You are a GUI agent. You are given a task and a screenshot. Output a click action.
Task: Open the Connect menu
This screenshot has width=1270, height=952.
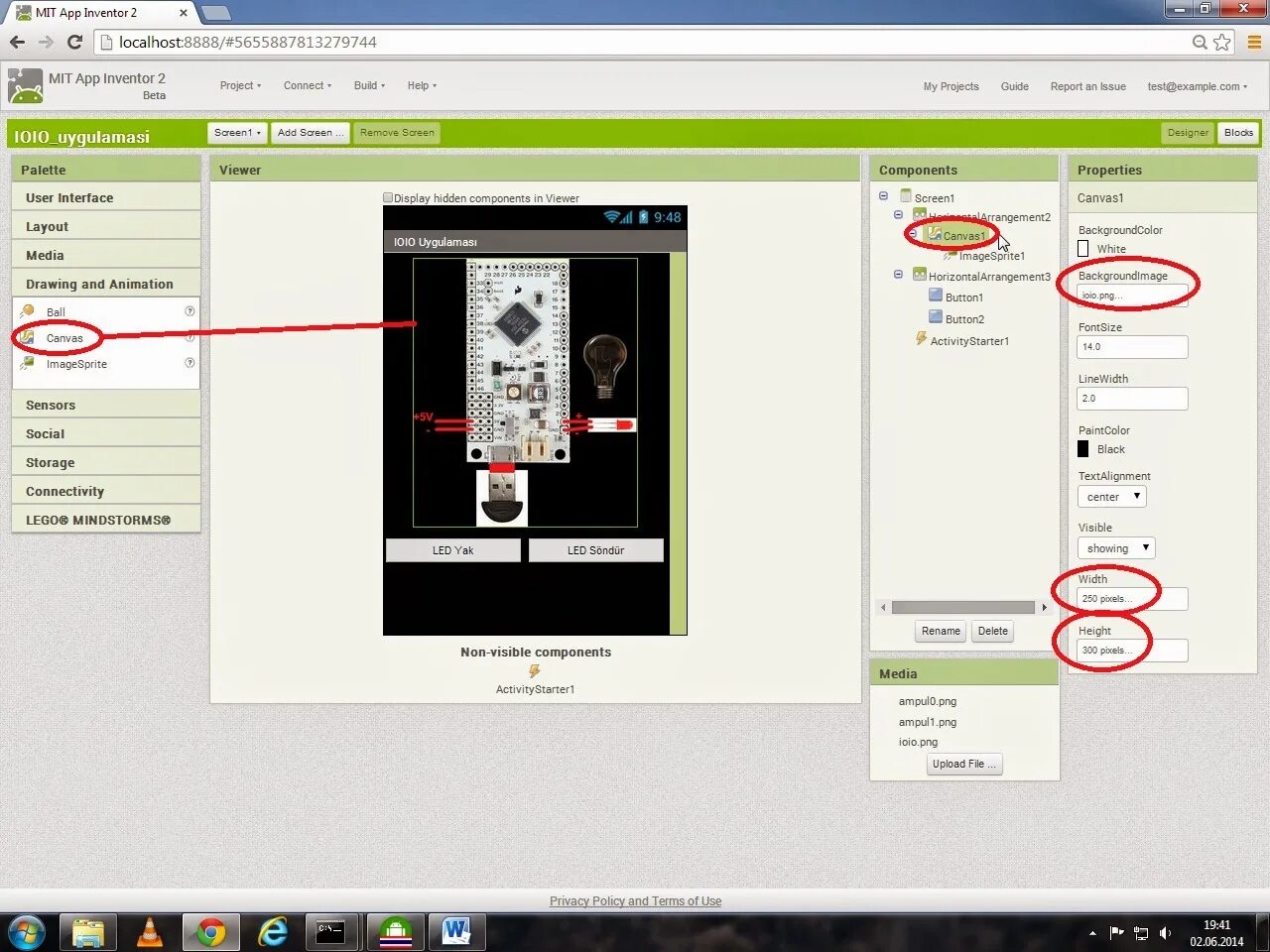point(308,85)
